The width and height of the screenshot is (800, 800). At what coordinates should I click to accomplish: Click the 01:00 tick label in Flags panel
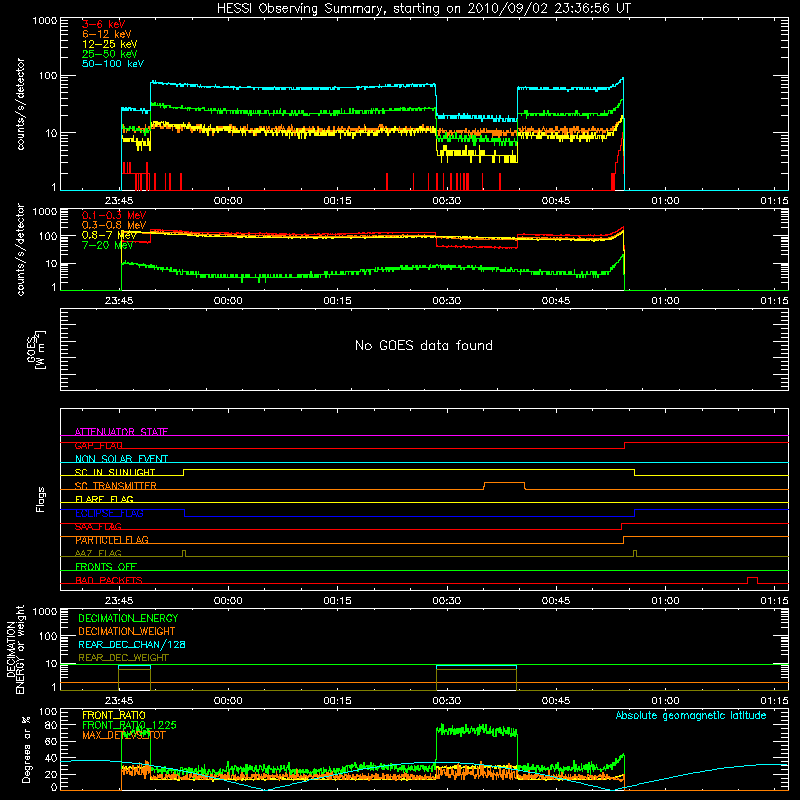pos(665,601)
